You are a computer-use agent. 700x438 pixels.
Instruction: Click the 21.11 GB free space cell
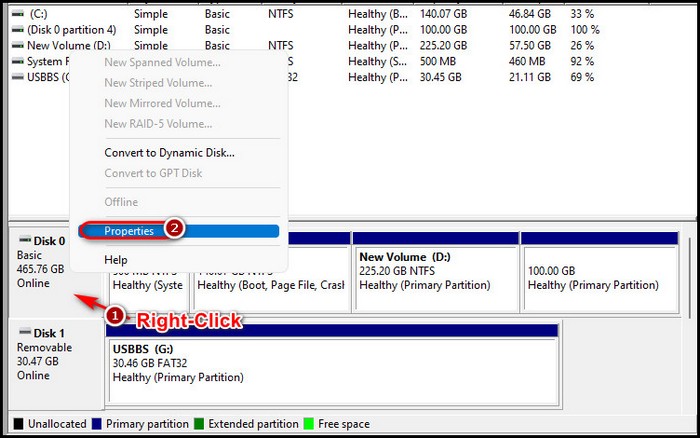pyautogui.click(x=530, y=77)
